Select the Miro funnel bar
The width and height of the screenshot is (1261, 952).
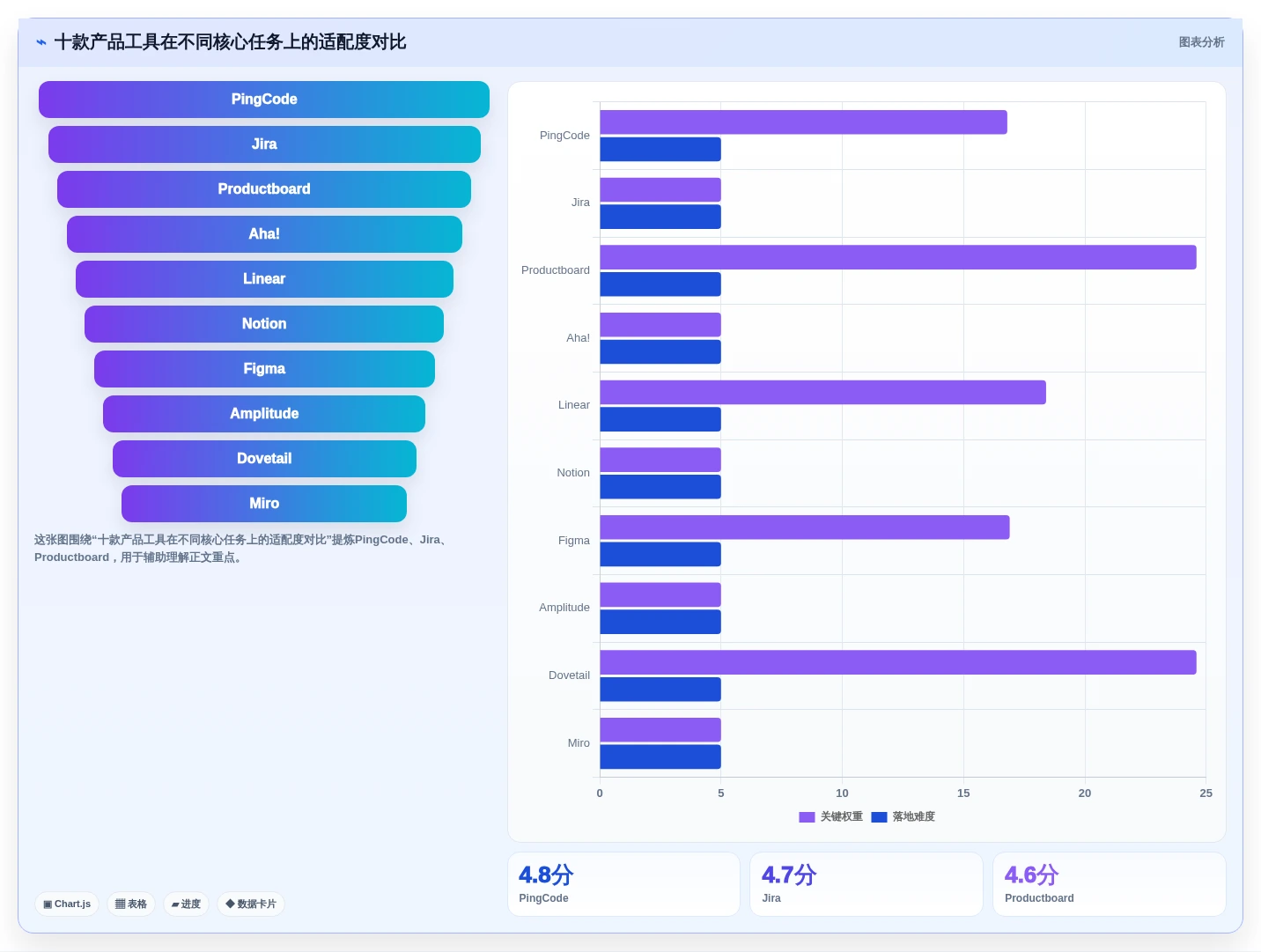(x=264, y=504)
